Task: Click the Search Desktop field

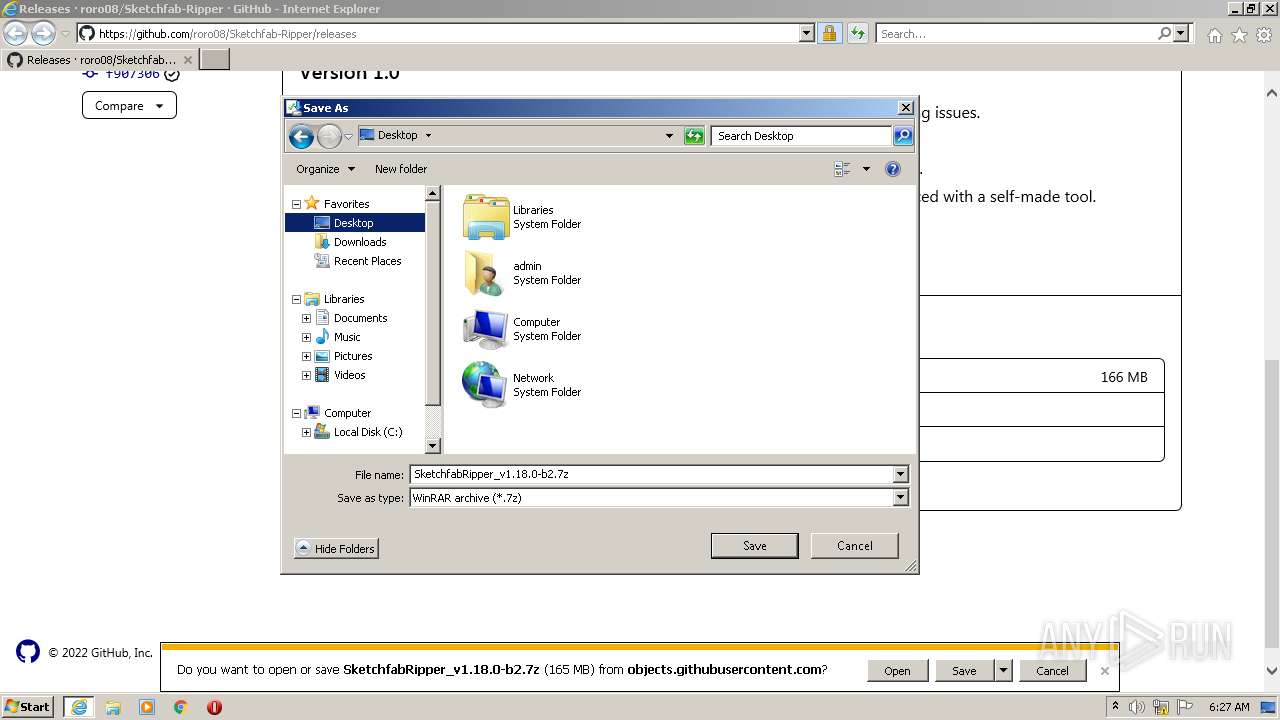Action: [802, 136]
